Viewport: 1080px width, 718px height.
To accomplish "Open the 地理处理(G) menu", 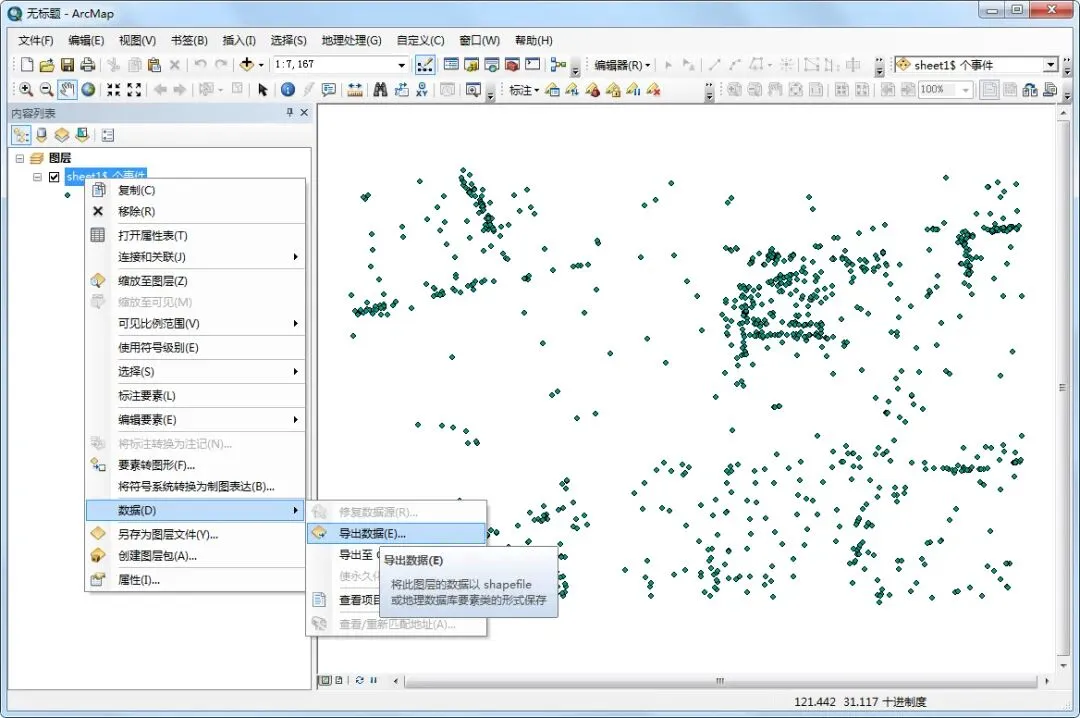I will point(351,40).
